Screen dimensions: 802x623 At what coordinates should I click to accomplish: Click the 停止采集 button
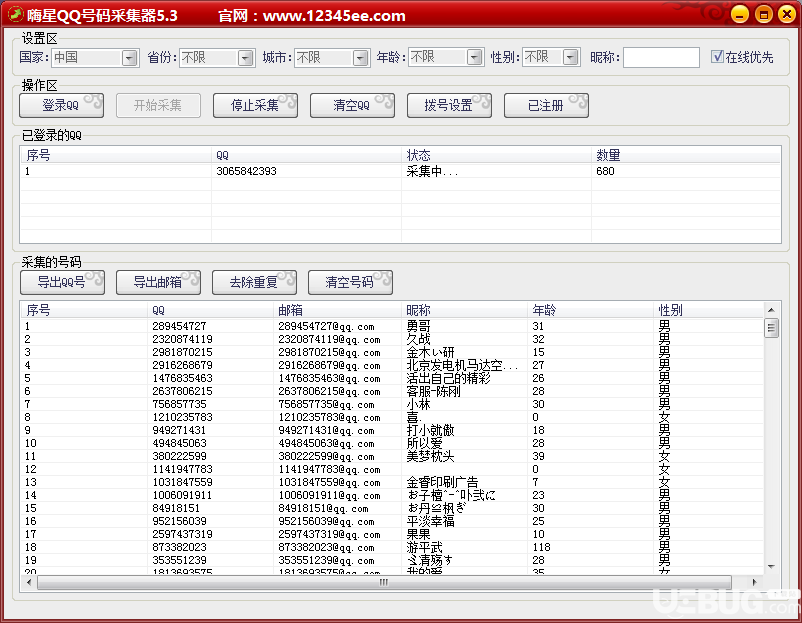click(255, 105)
